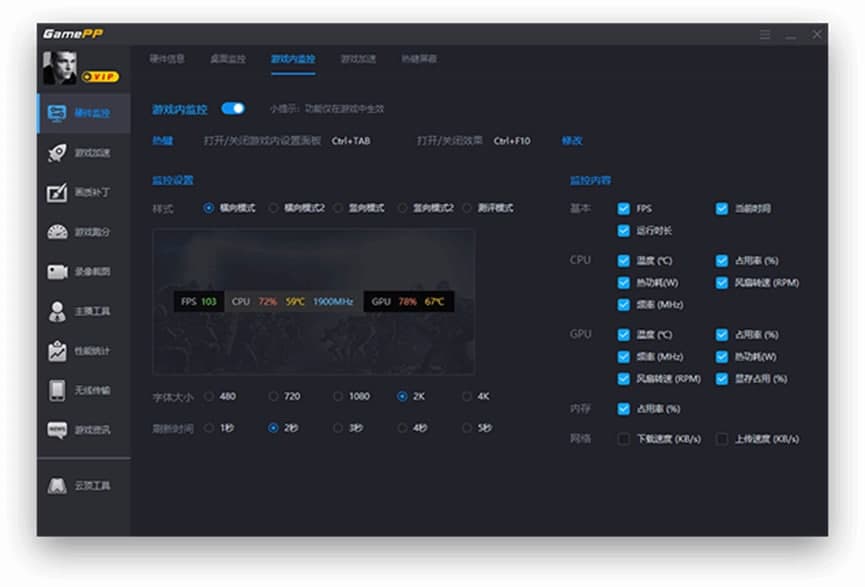
Task: Open the hamburger menu in title bar
Action: coord(765,34)
